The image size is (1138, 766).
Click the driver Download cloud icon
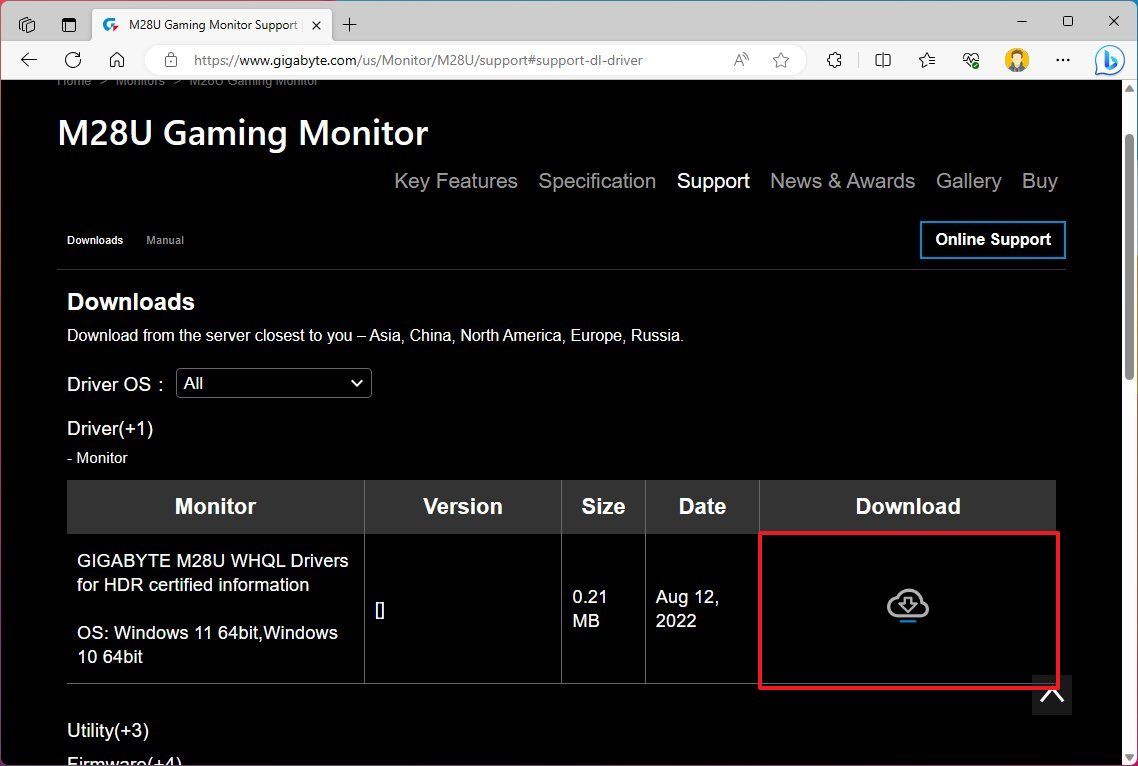tap(906, 605)
